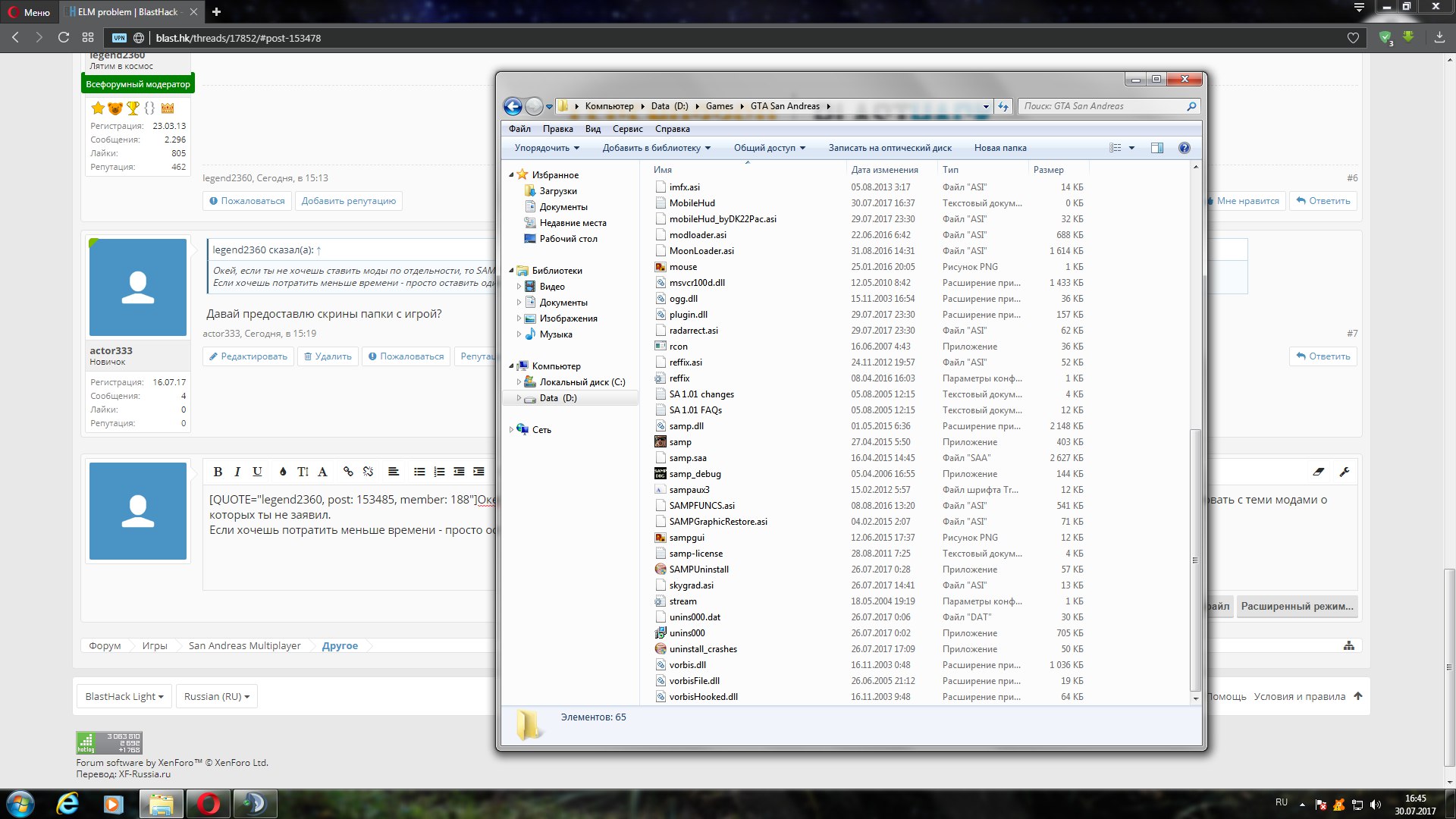1456x819 pixels.
Task: Open Добавить в библиотеку dropdown
Action: 657,148
